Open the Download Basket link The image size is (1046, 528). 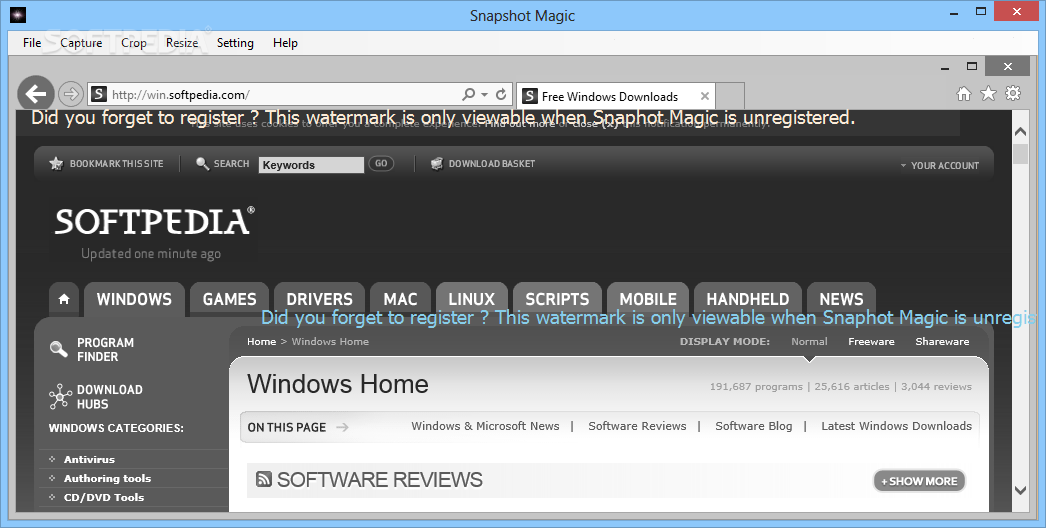click(x=492, y=164)
